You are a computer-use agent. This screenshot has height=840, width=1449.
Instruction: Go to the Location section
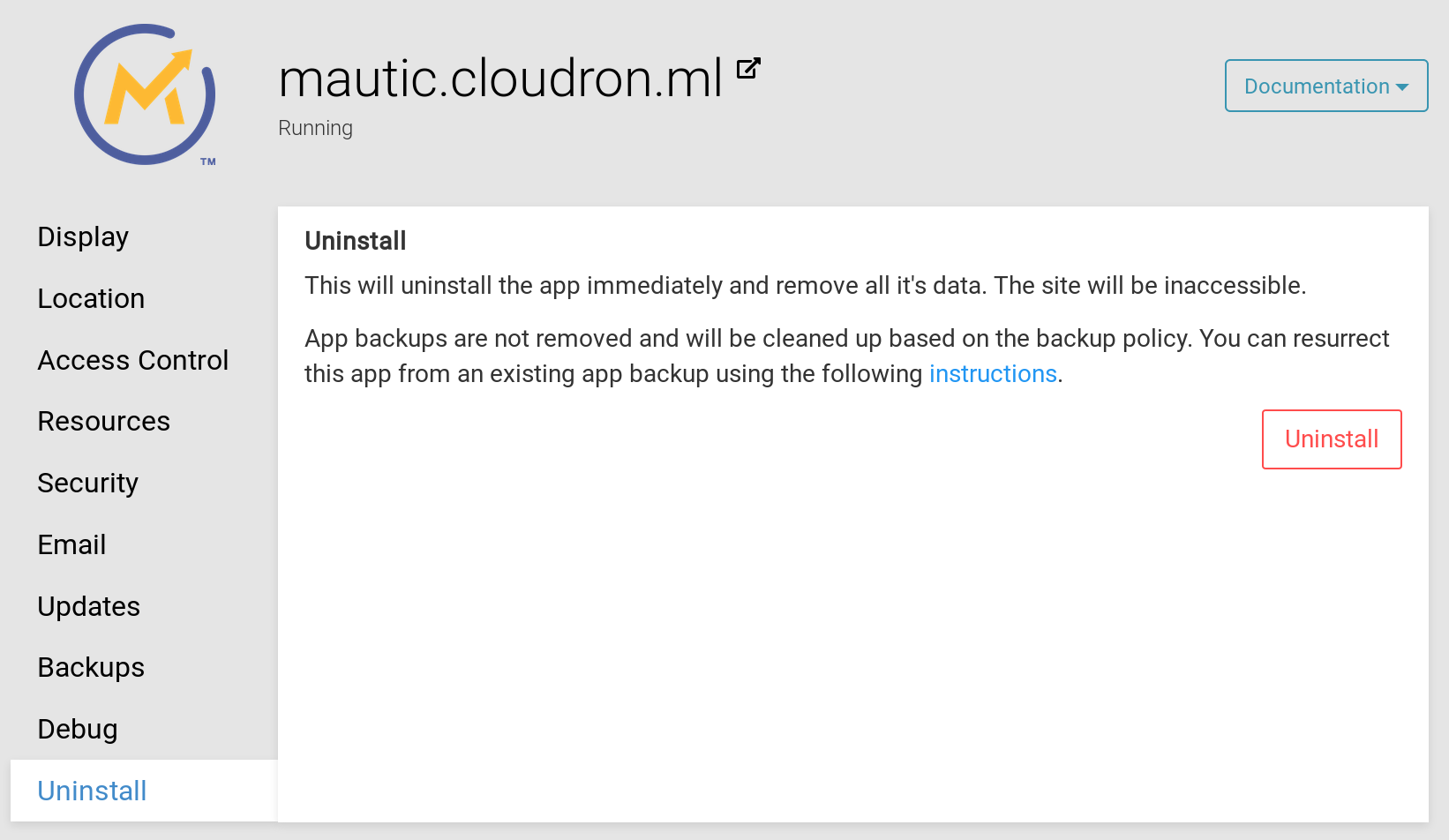pyautogui.click(x=91, y=298)
